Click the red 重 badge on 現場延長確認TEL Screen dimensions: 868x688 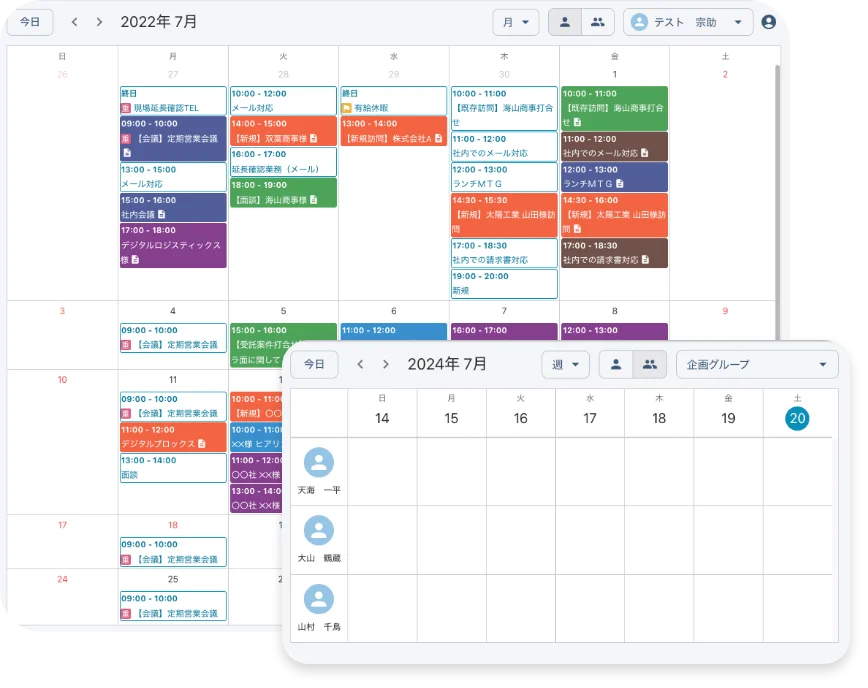126,108
